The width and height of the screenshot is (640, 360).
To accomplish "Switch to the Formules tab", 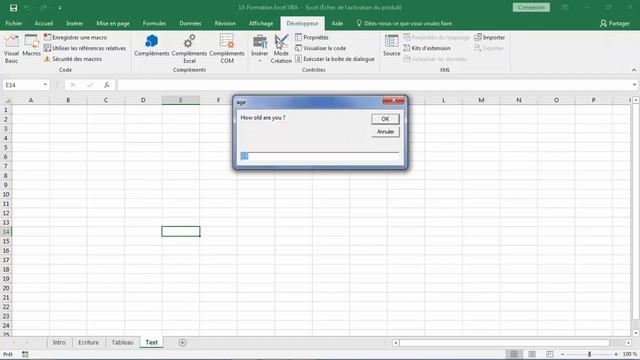I will pos(154,24).
